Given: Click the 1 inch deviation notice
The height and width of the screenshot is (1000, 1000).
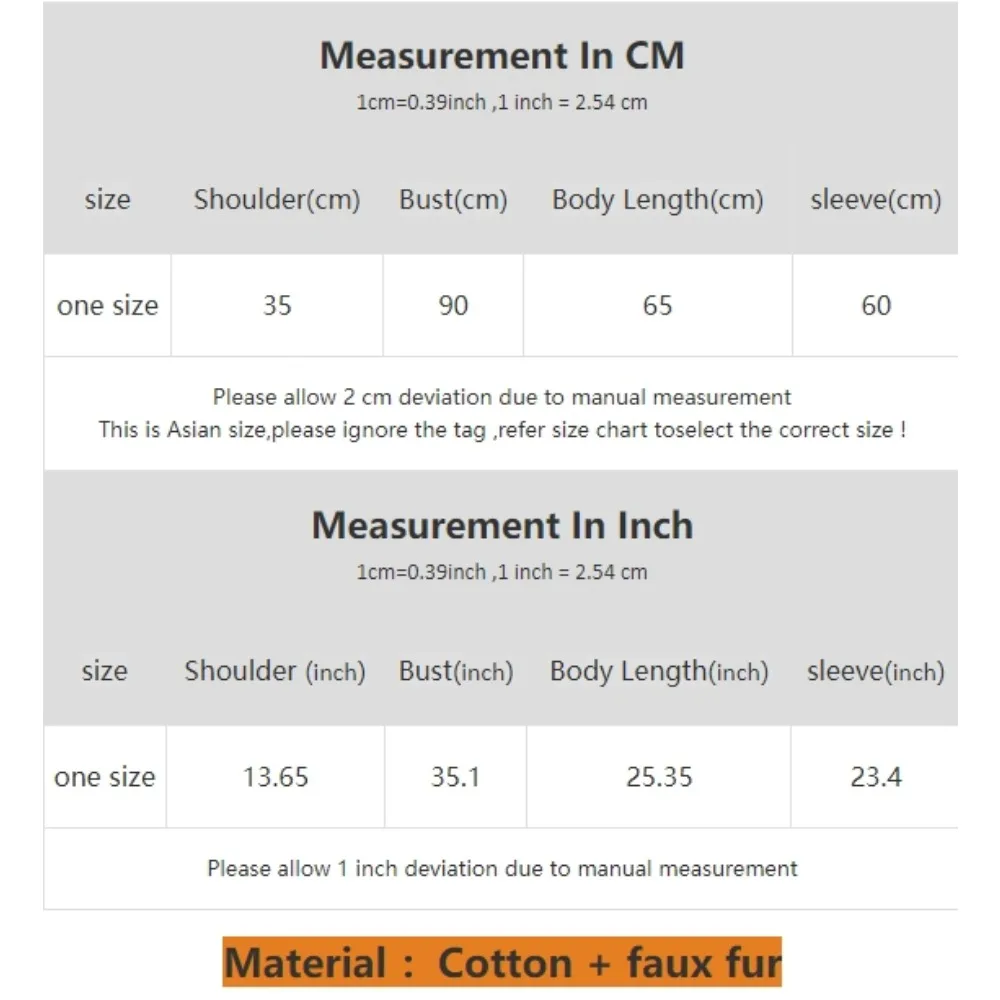Looking at the screenshot, I should pyautogui.click(x=502, y=869).
